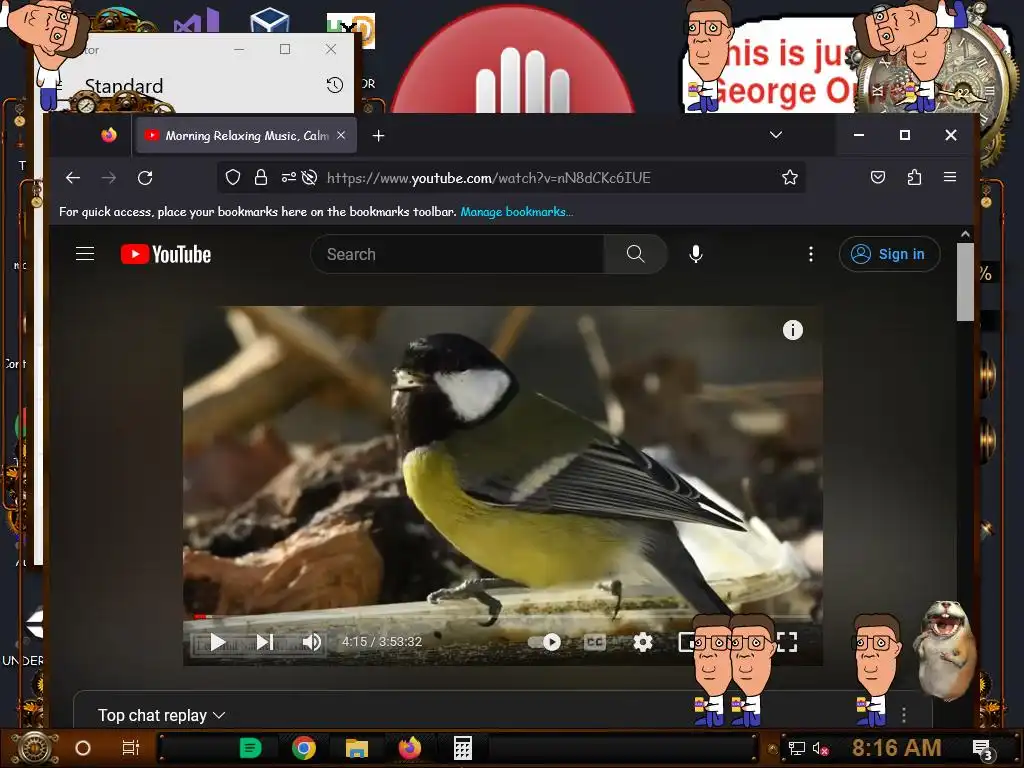Click the YouTube URL address bar
This screenshot has height=768, width=1024.
coord(488,178)
